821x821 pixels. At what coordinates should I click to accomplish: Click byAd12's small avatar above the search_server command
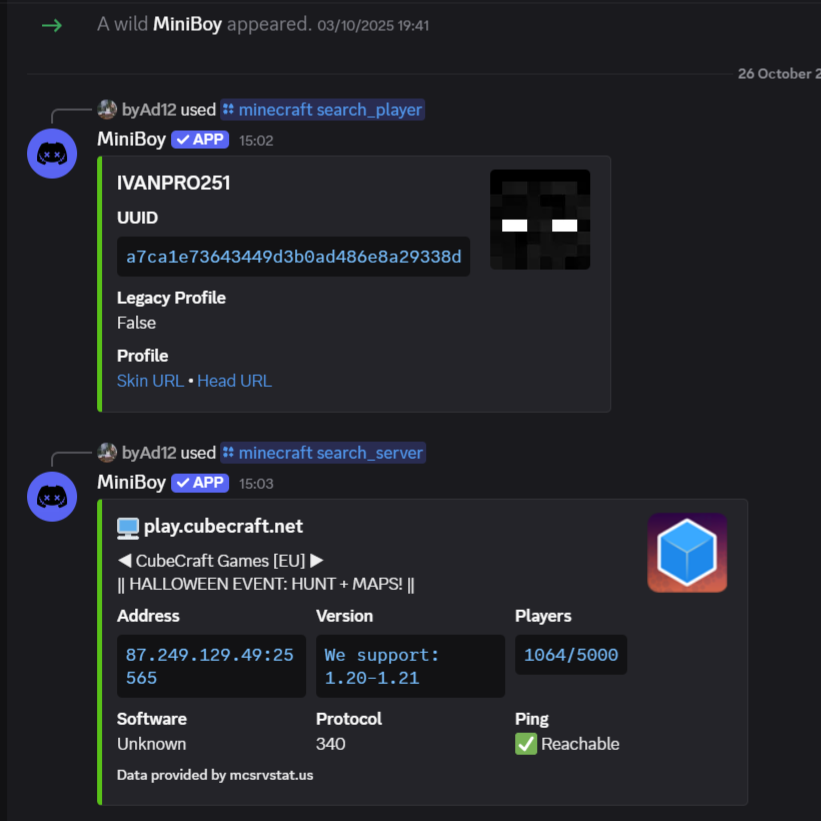(x=107, y=453)
